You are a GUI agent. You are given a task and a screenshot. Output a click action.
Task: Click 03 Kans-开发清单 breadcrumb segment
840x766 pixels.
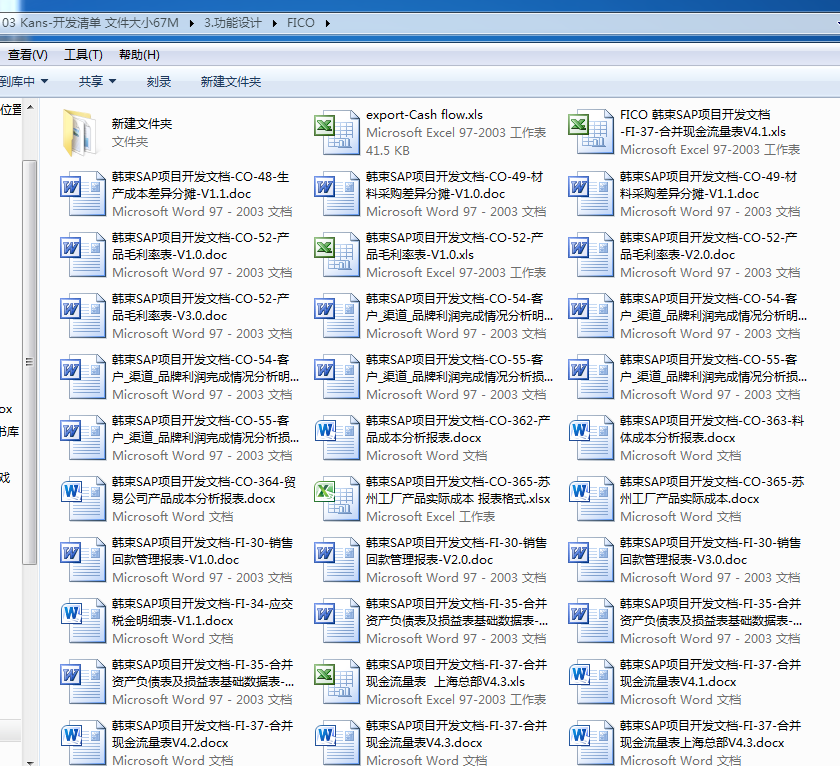90,23
